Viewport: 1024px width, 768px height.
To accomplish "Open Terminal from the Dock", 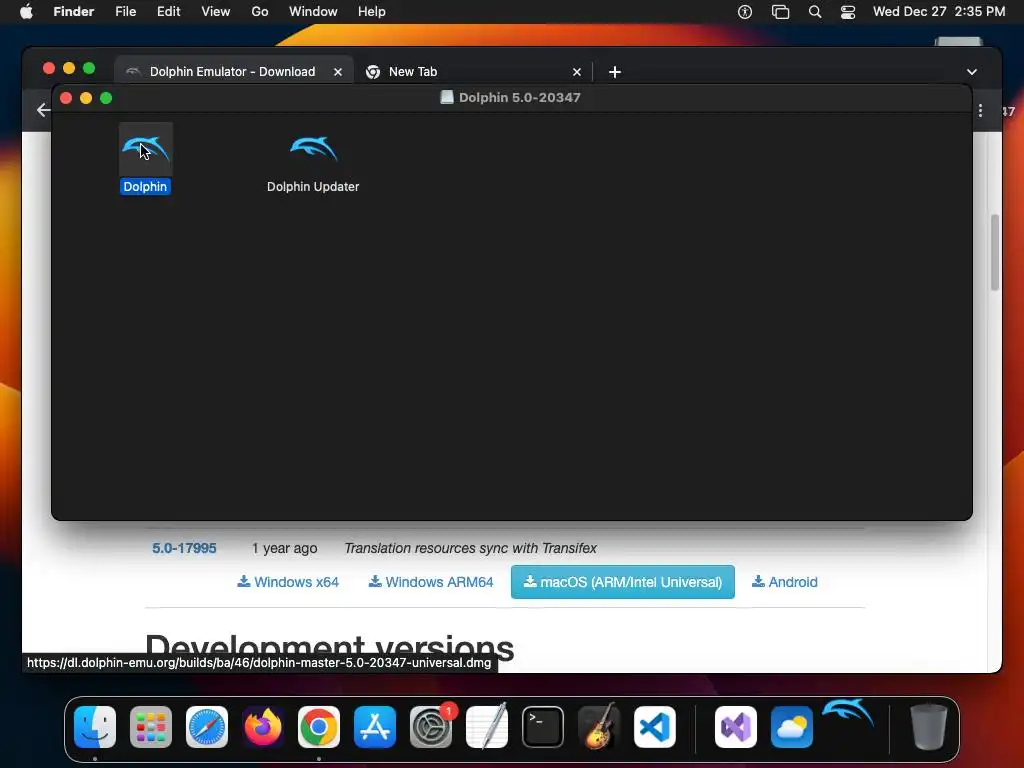I will (543, 727).
